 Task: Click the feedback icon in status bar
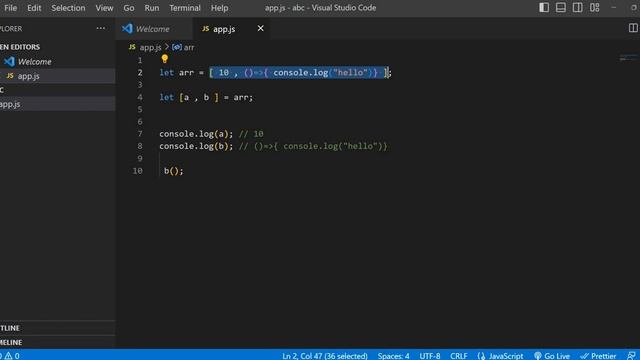(631, 356)
